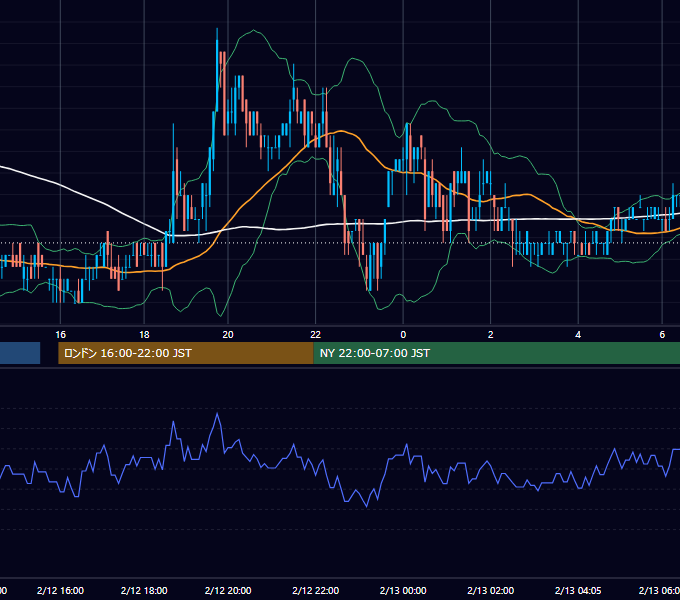Click the '2/12 18:00' date label

coord(144,590)
